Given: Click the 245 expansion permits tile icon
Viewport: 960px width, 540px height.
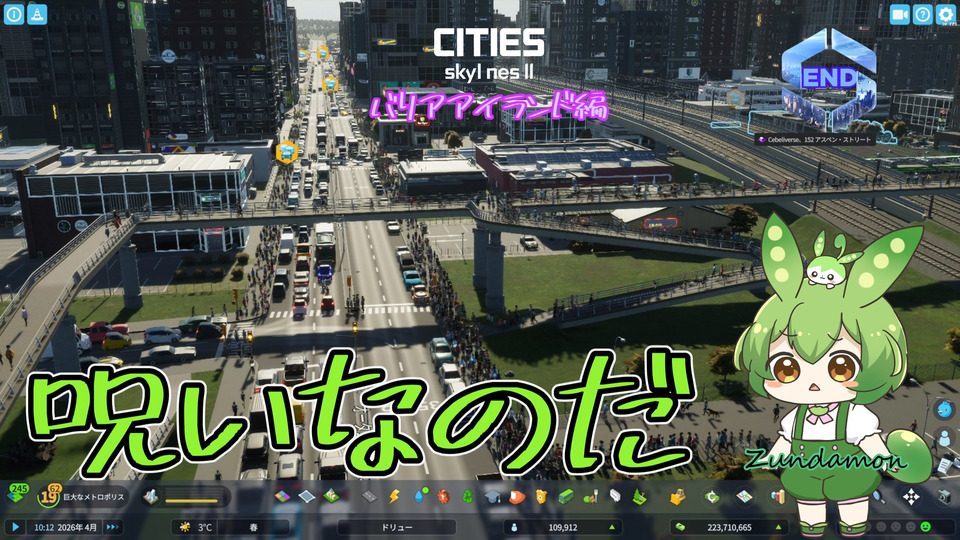Looking at the screenshot, I should 18,495.
